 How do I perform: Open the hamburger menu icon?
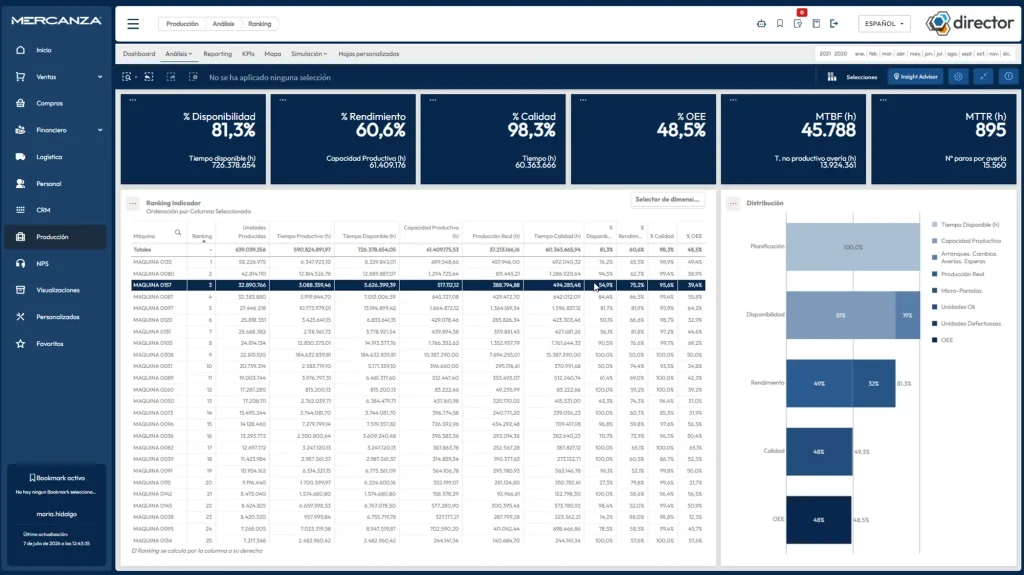pyautogui.click(x=133, y=24)
